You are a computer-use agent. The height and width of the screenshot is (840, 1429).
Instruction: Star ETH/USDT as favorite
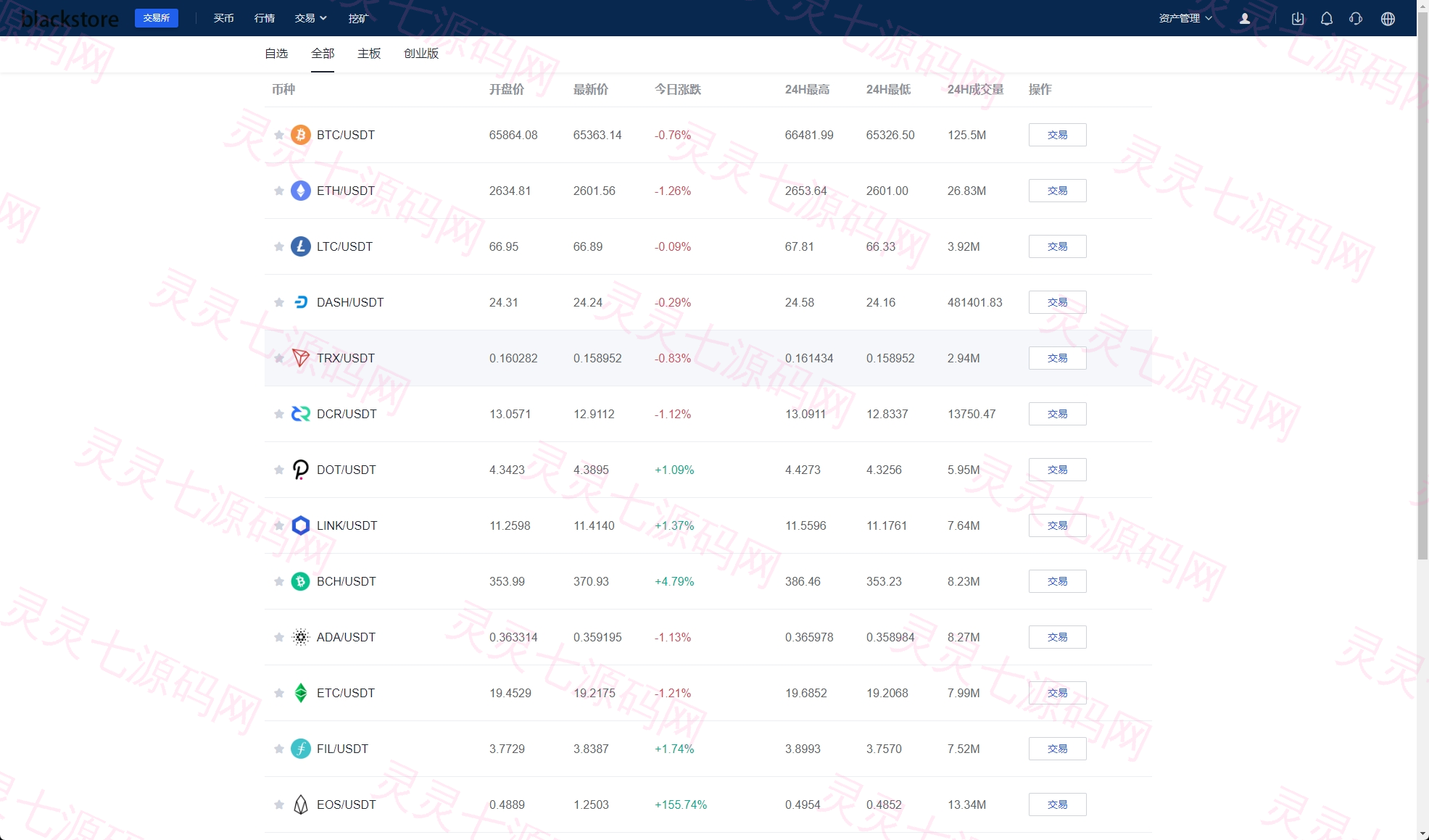[x=279, y=191]
